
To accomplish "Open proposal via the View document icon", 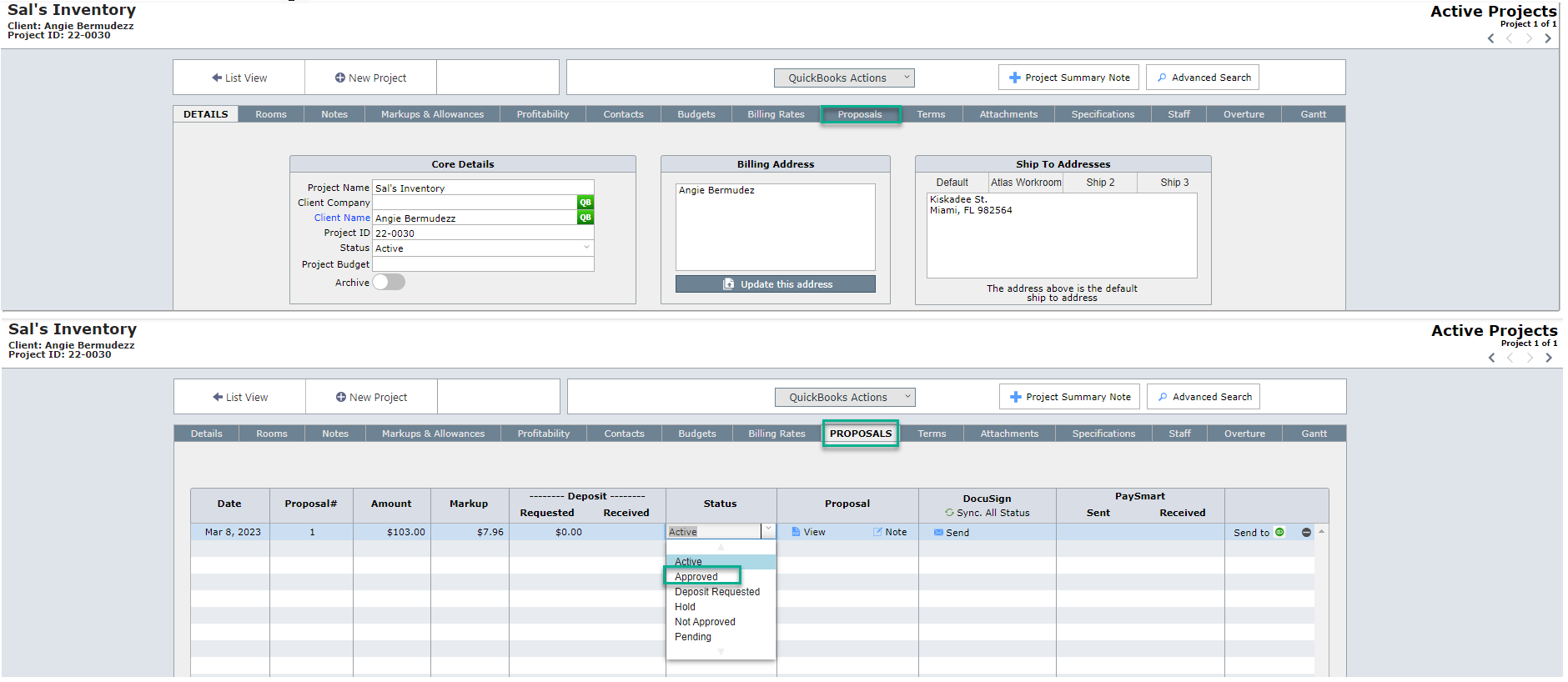I will click(x=796, y=532).
